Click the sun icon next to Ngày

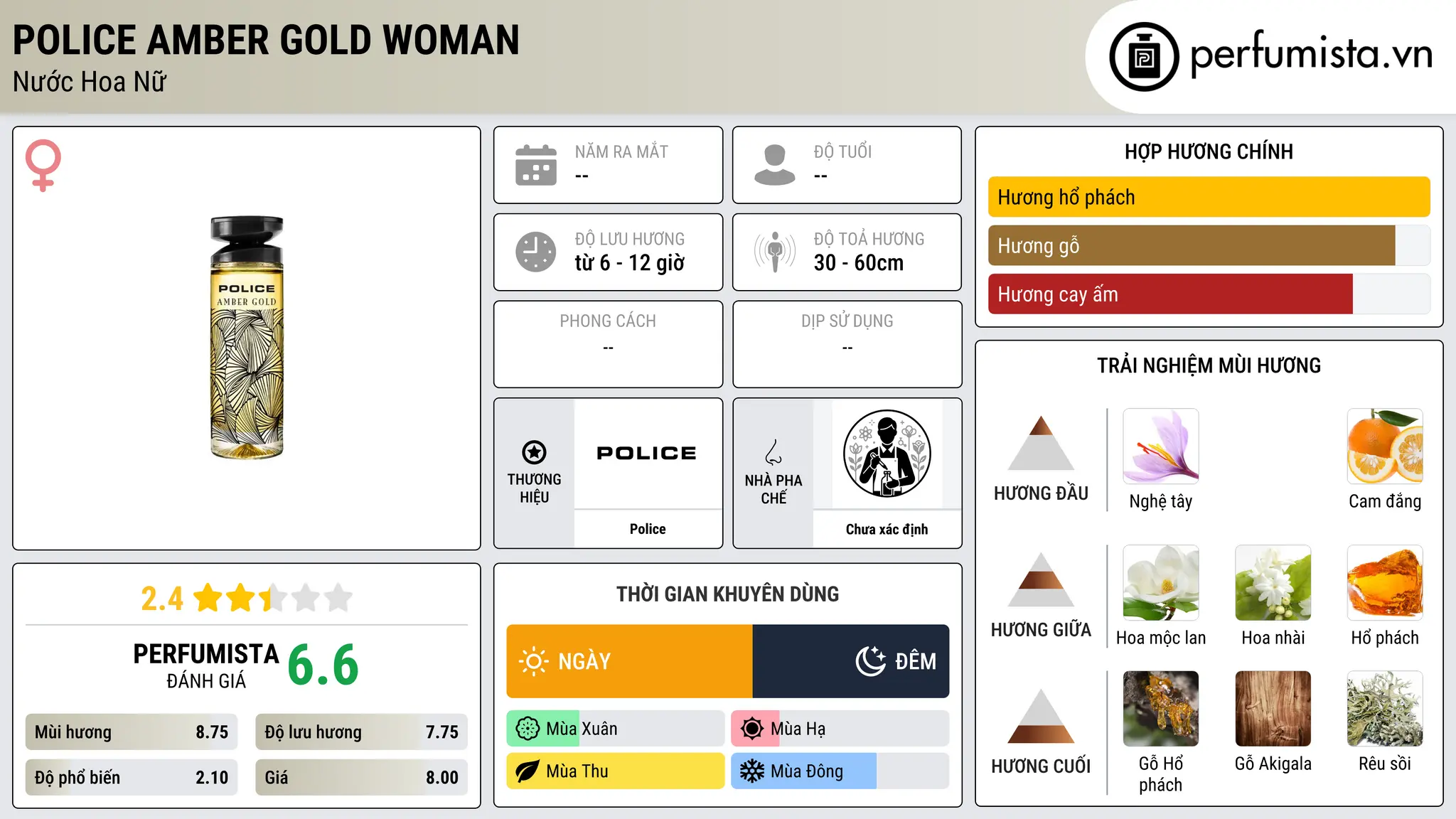(533, 661)
